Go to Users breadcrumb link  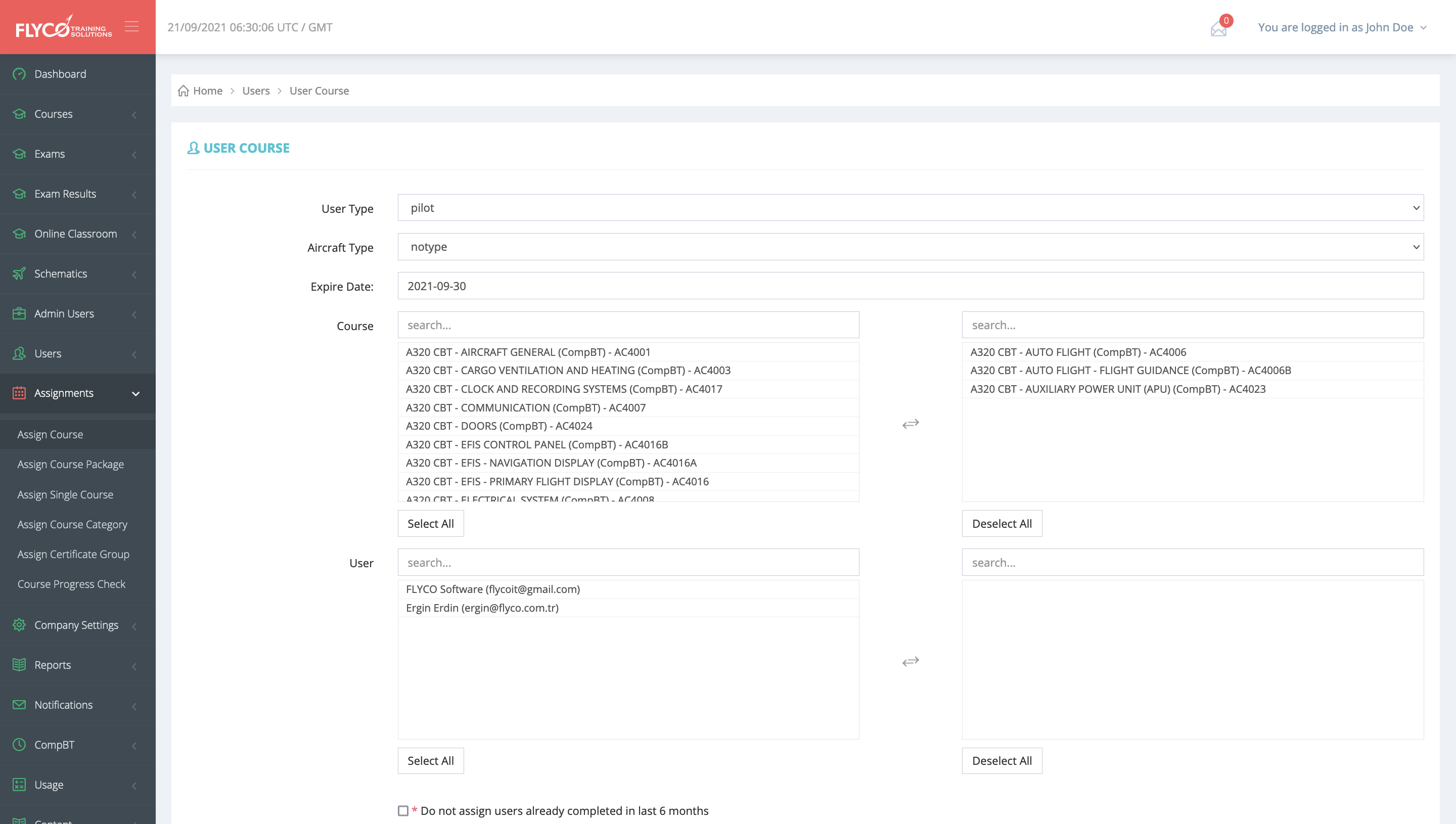point(256,90)
